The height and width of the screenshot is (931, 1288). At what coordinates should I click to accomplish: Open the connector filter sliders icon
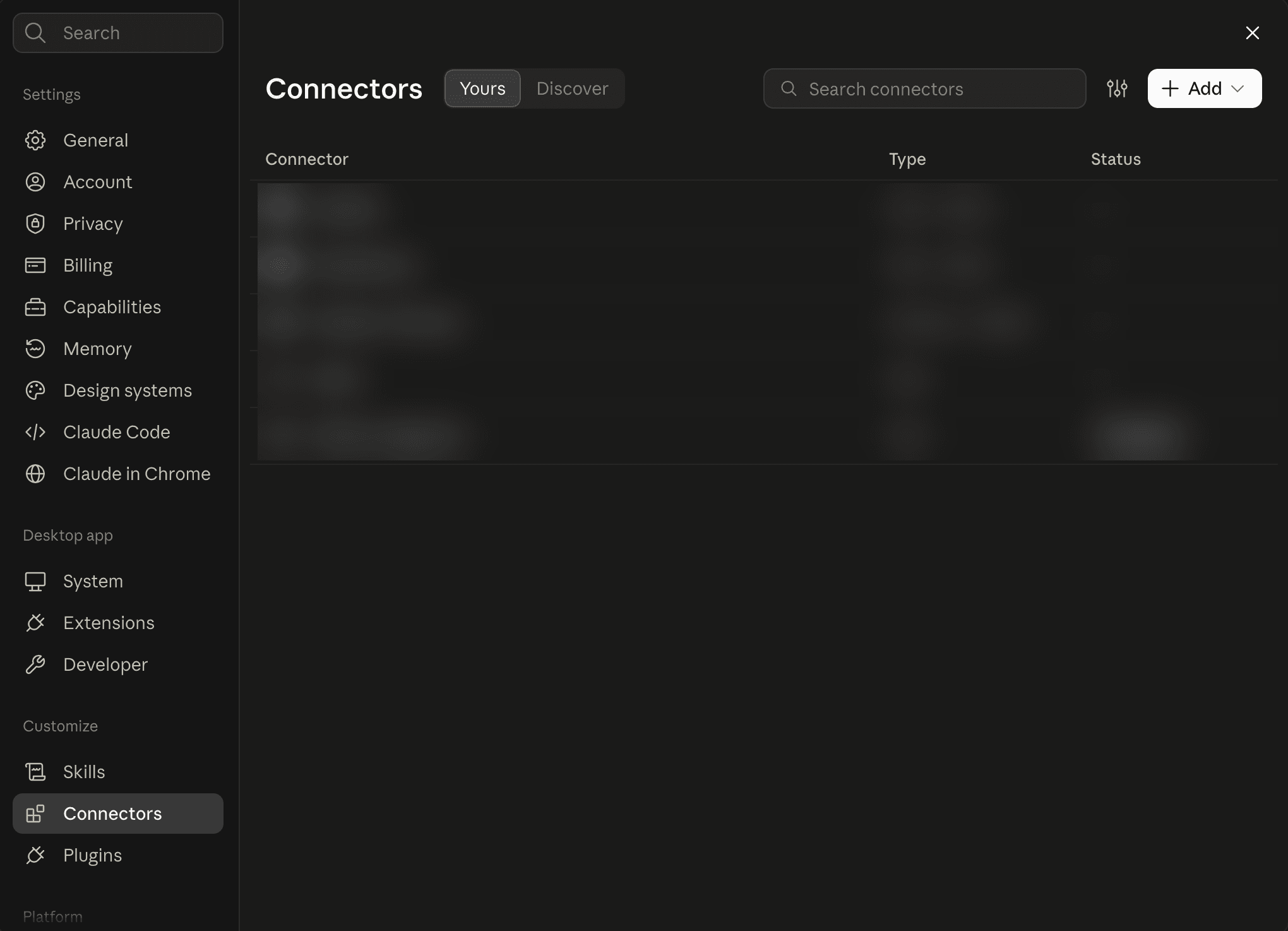(1117, 88)
